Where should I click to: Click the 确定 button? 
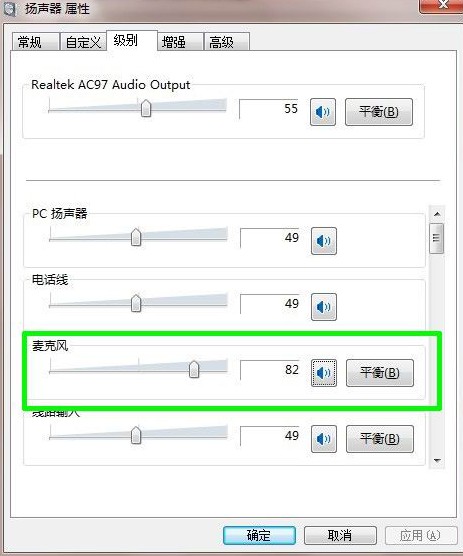pos(259,535)
